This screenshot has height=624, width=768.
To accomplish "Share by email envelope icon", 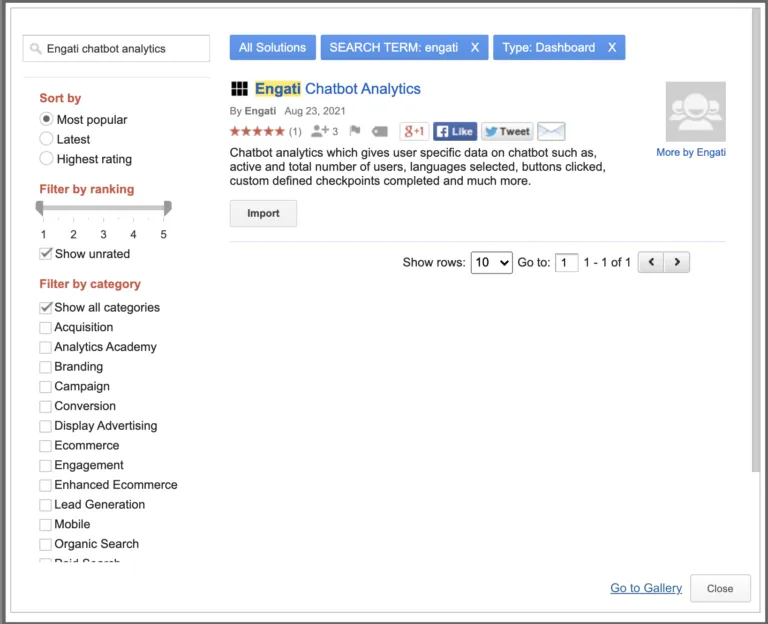I will (x=551, y=131).
